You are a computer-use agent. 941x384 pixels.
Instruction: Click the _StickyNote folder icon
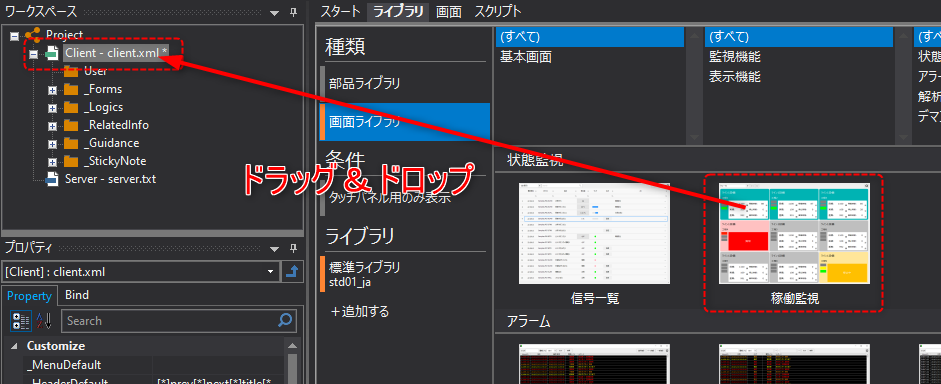(71, 162)
